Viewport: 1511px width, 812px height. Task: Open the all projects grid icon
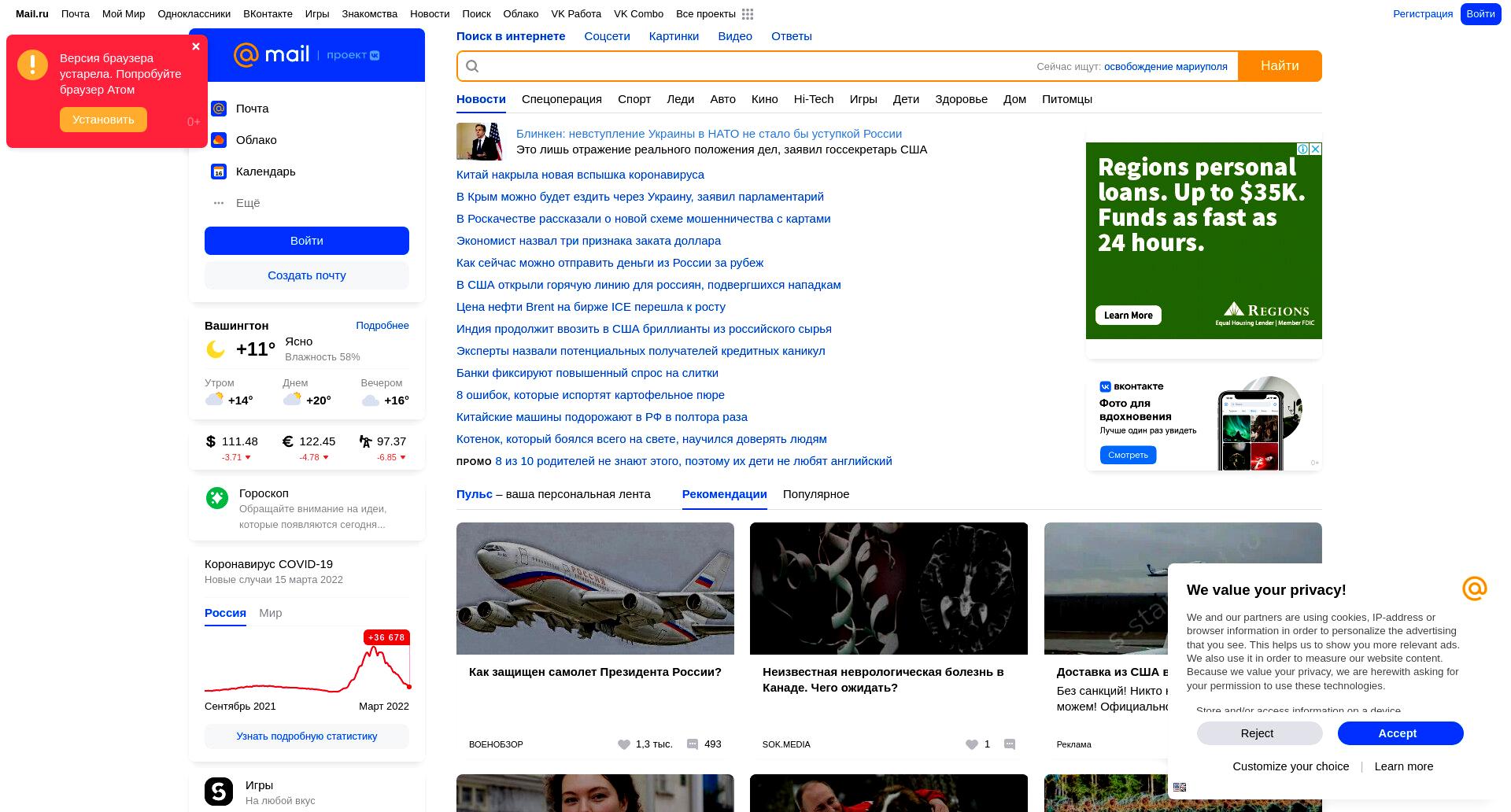[748, 14]
